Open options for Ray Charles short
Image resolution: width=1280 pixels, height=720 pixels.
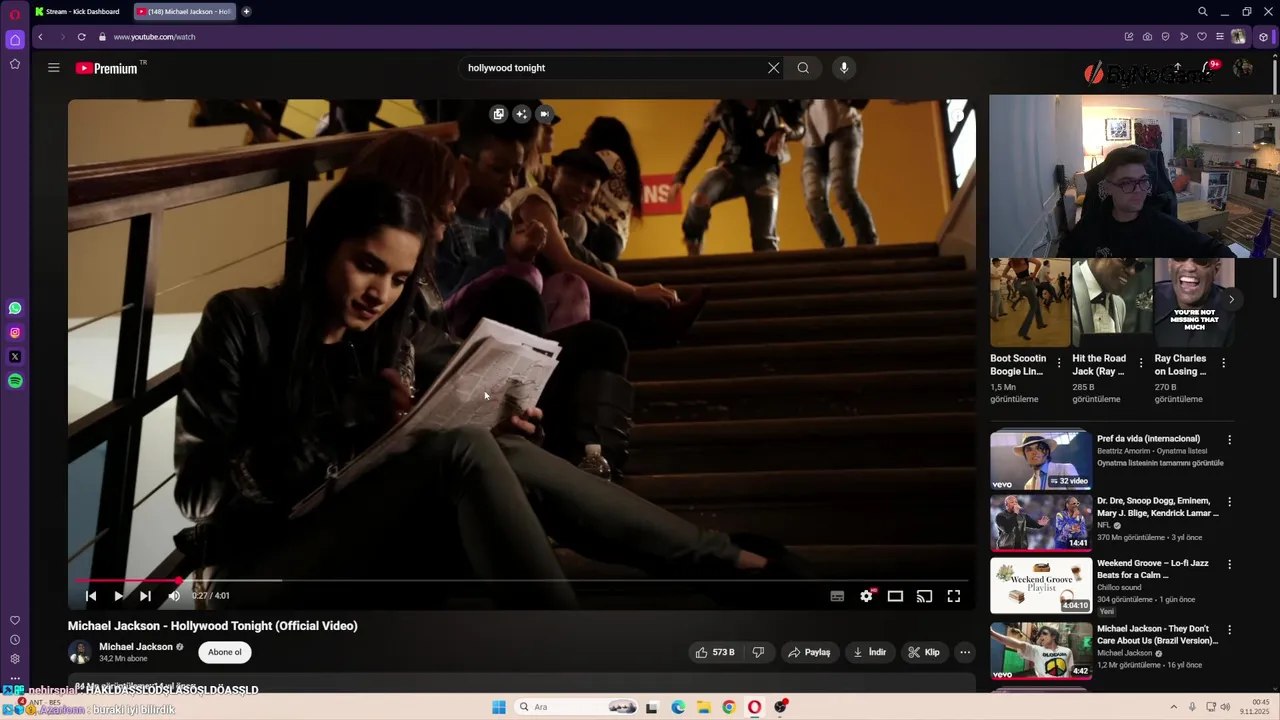1223,363
